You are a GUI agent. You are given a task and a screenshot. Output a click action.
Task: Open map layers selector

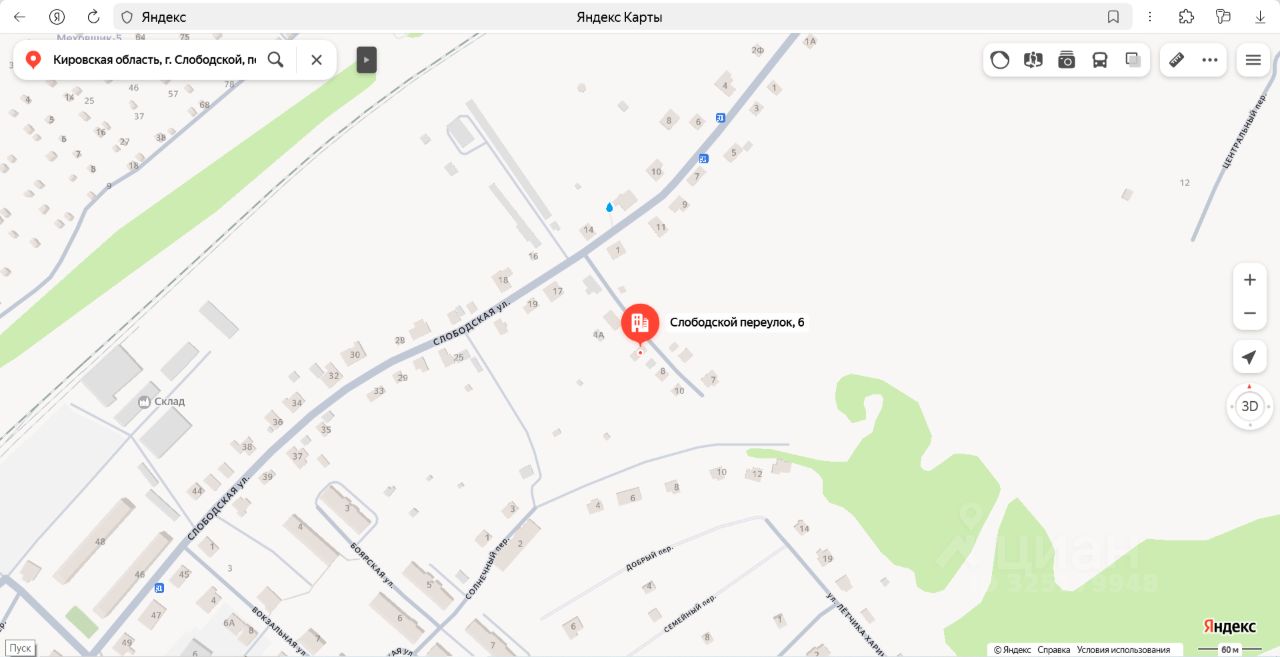pyautogui.click(x=1133, y=60)
